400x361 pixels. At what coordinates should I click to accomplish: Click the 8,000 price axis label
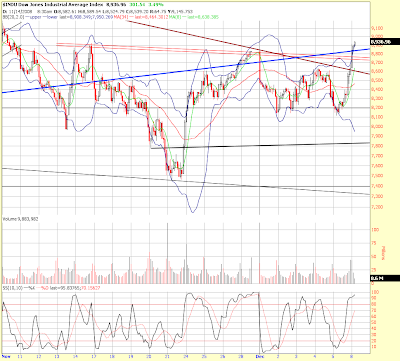[x=377, y=126]
